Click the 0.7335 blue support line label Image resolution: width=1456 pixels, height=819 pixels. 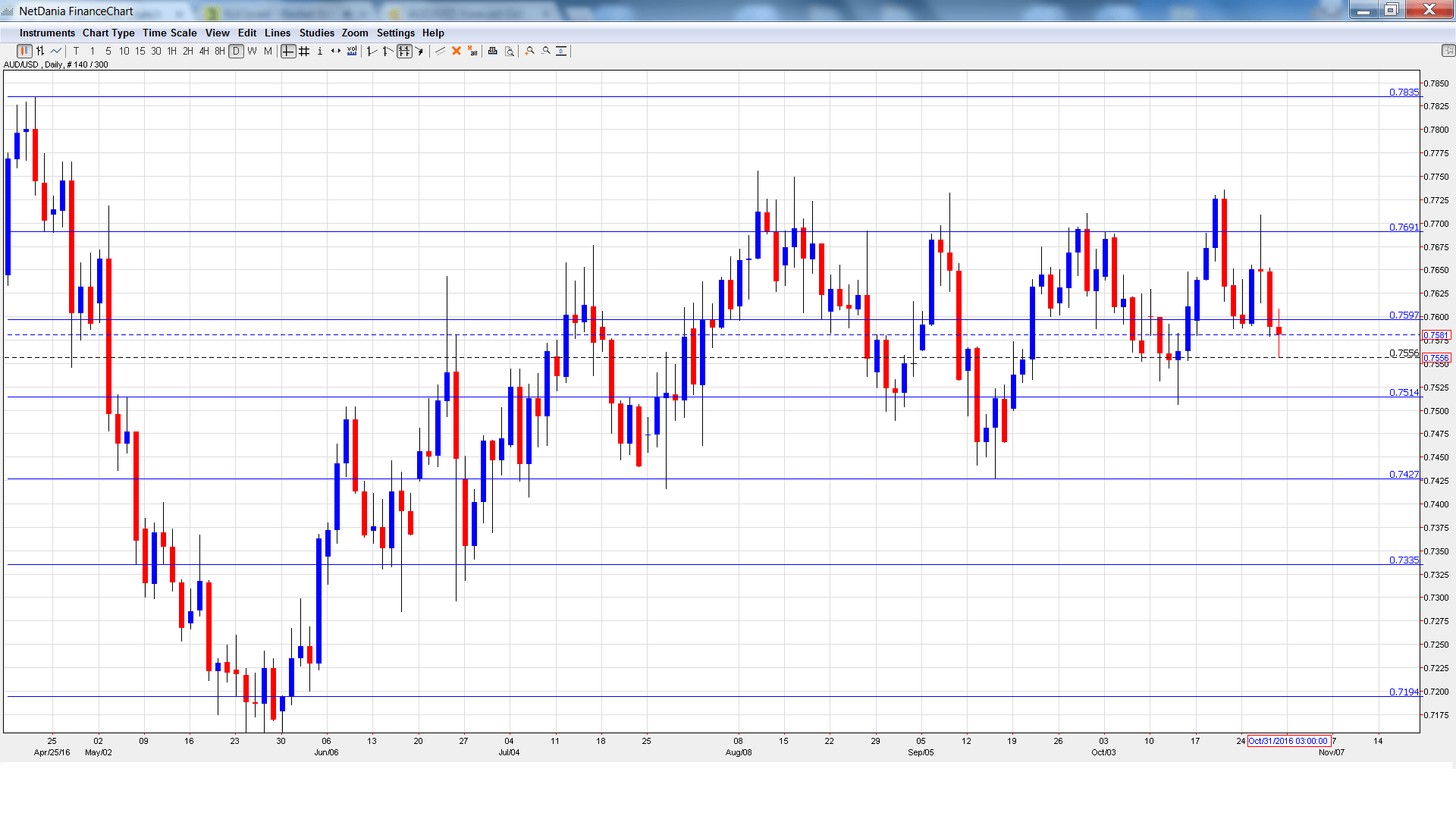click(1403, 560)
